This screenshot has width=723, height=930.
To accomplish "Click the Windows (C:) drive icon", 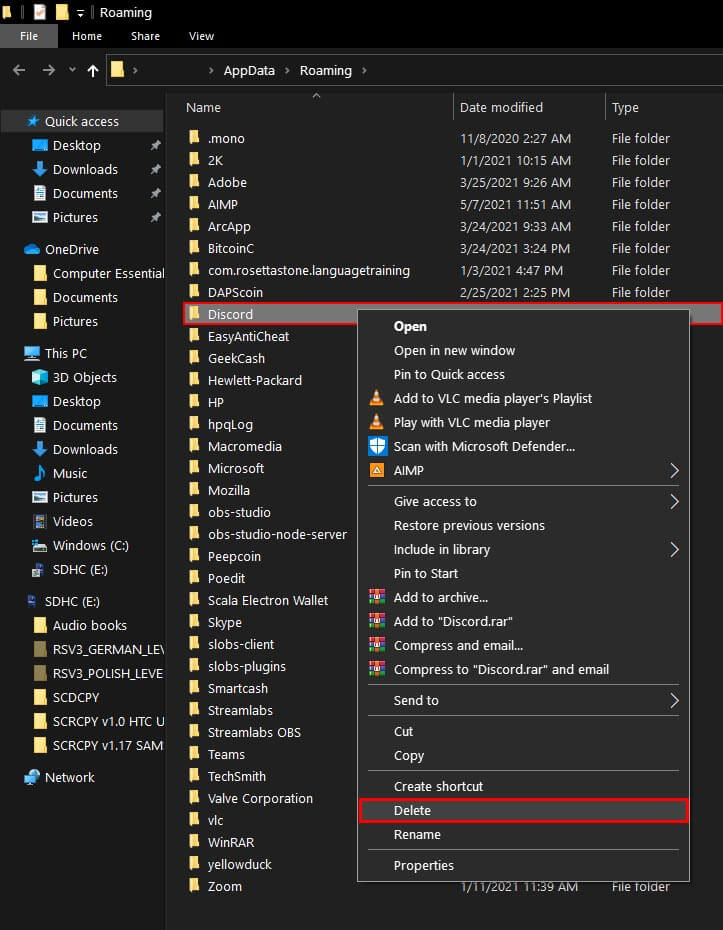I will (40, 545).
